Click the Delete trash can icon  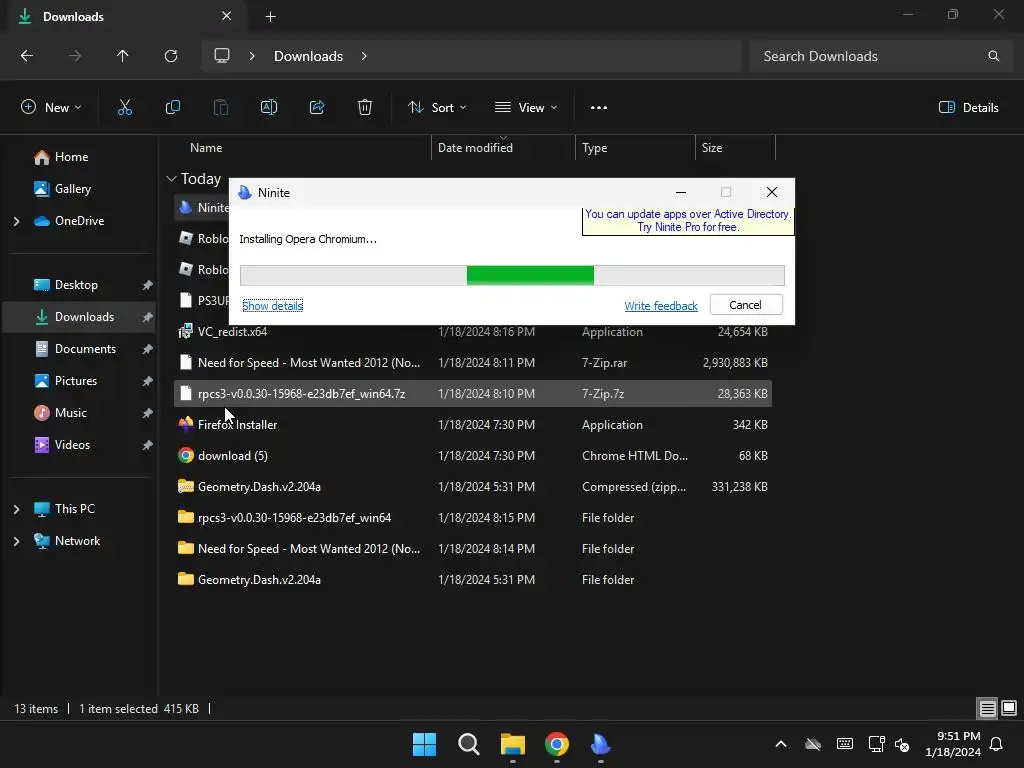[x=365, y=108]
